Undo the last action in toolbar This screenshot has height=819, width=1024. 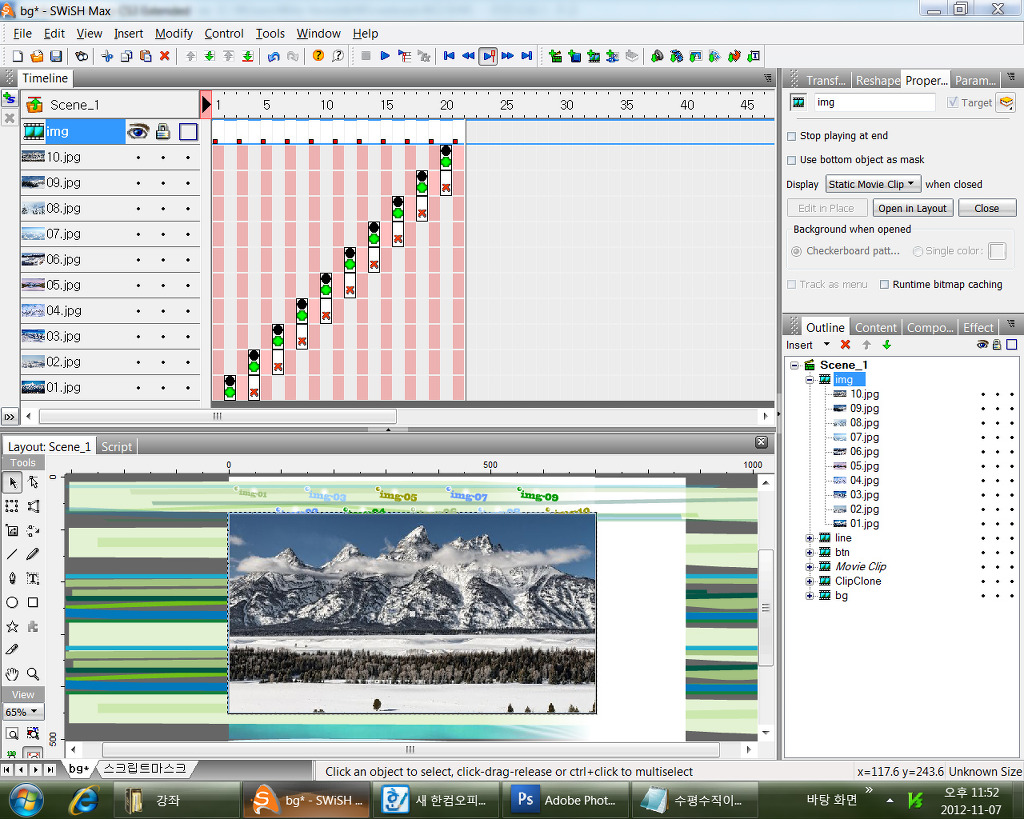click(x=274, y=56)
